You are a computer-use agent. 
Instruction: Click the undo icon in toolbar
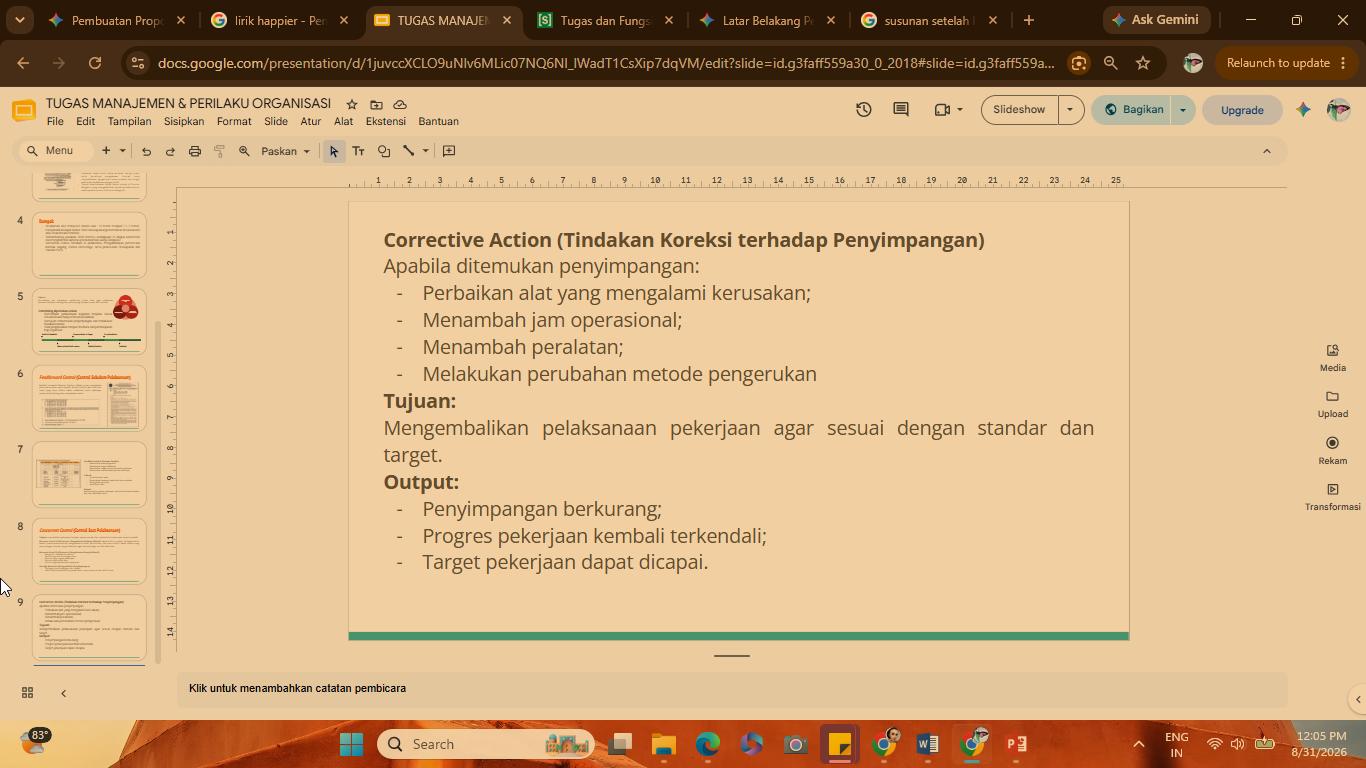146,151
